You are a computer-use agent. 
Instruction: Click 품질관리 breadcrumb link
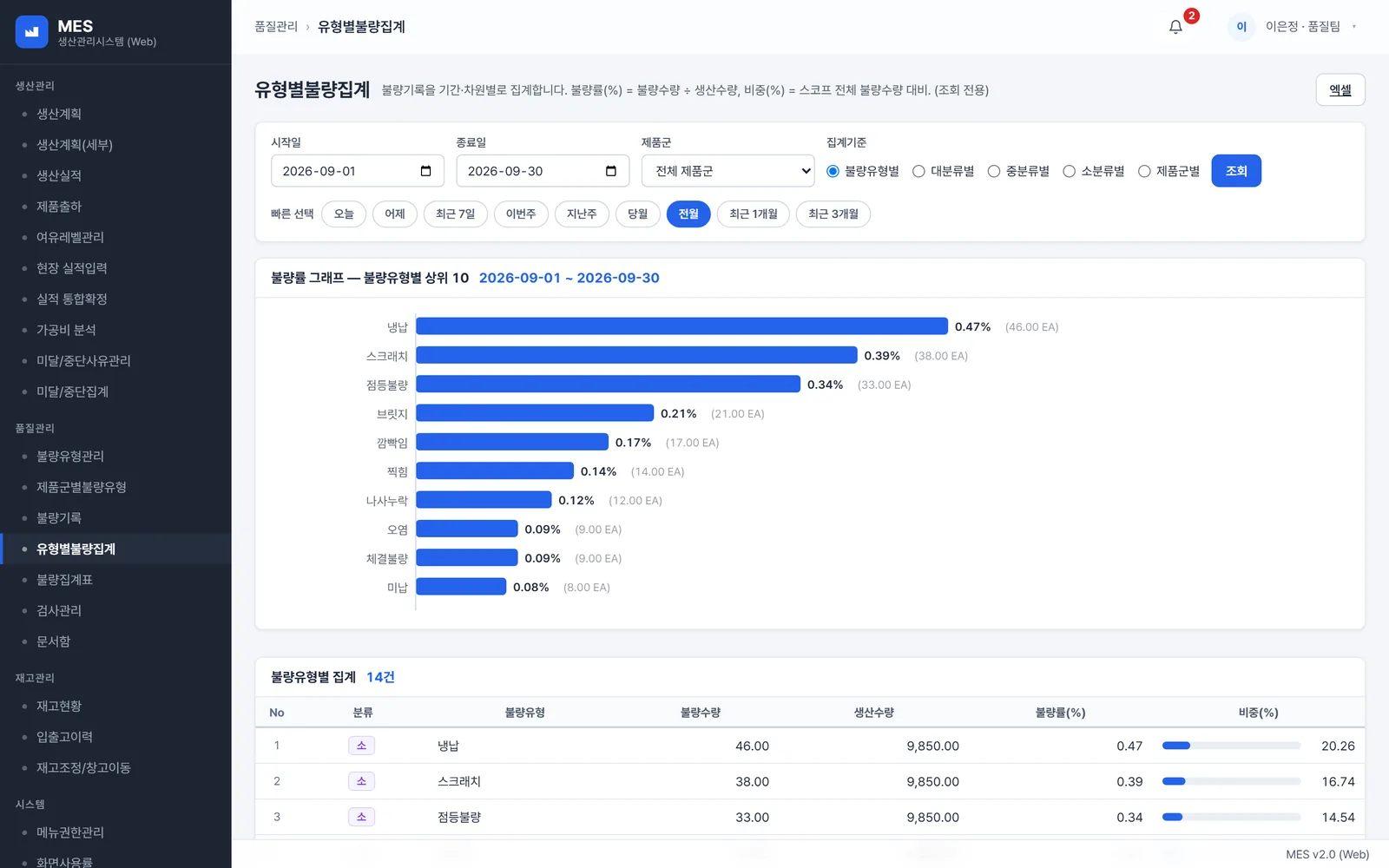pos(276,27)
